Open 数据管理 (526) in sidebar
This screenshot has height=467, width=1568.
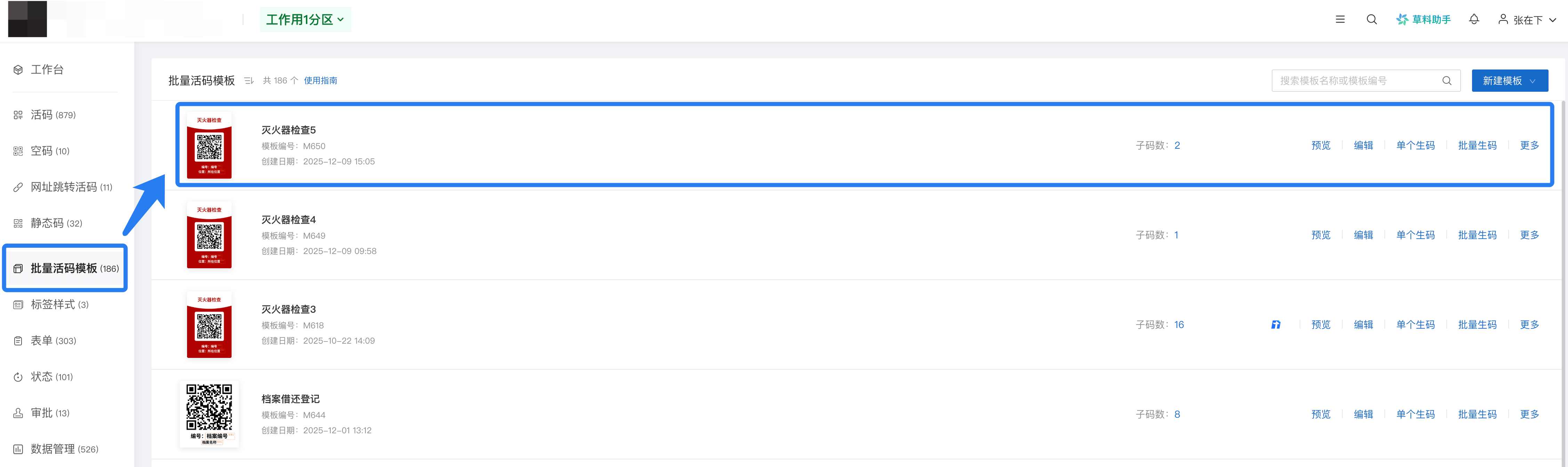coord(64,449)
